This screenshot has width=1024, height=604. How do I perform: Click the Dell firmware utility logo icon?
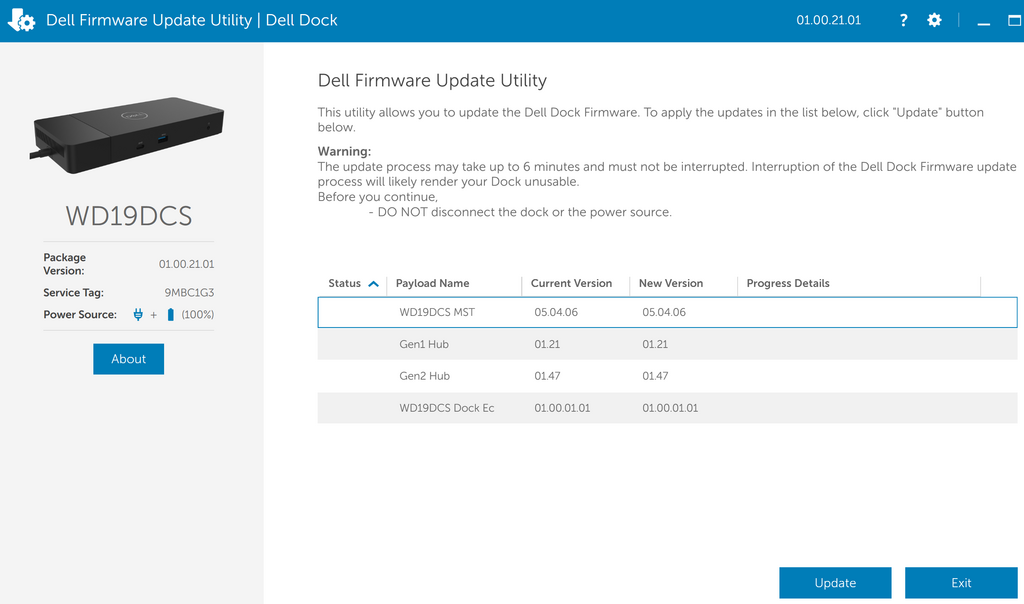22,20
